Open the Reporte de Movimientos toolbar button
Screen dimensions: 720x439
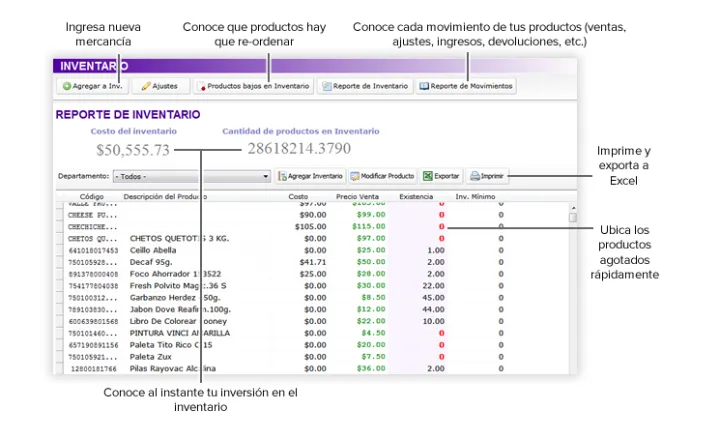[x=465, y=87]
